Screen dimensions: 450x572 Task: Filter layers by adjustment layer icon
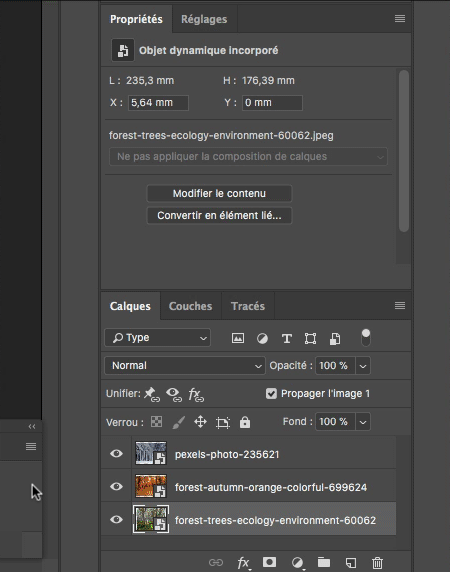coord(262,339)
